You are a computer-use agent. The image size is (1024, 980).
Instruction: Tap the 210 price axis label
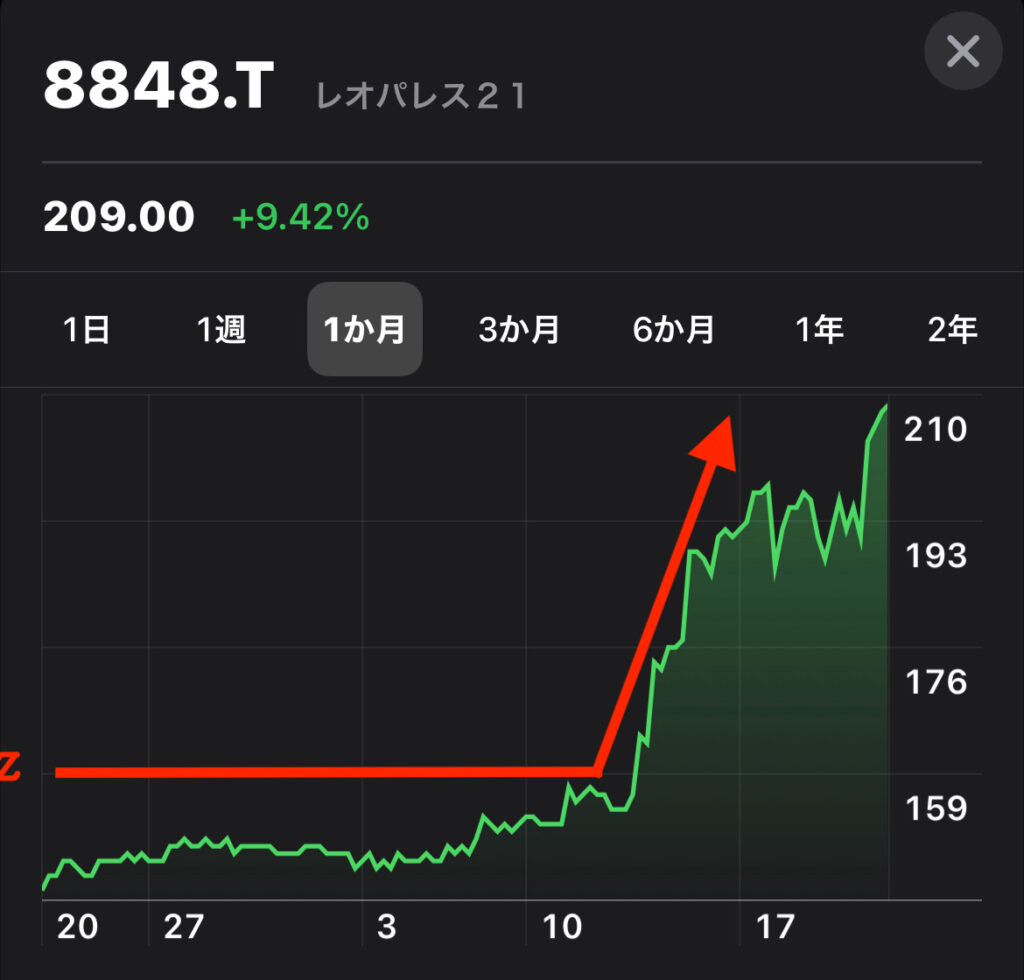coord(935,429)
